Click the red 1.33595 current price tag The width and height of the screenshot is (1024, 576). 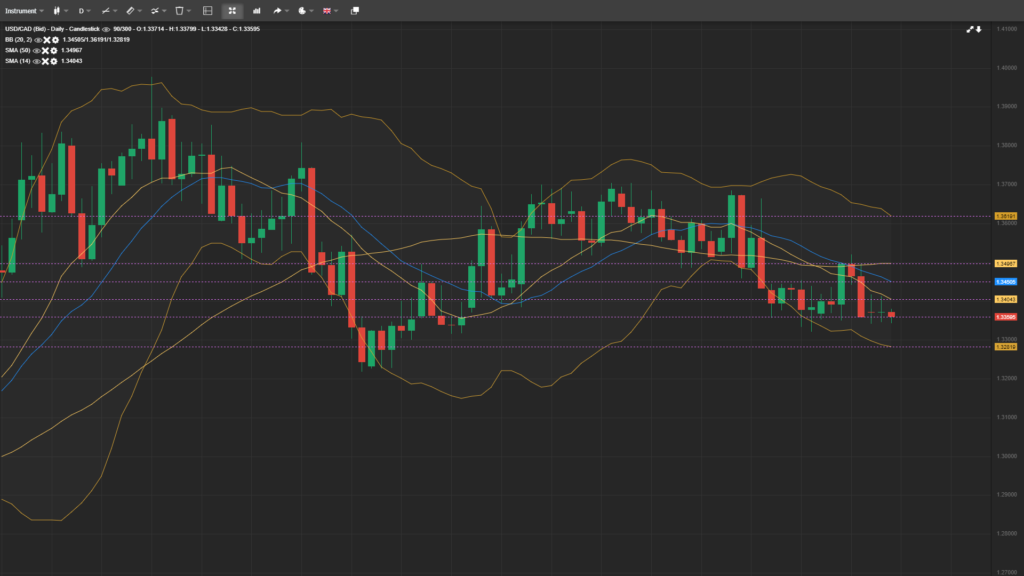pos(1005,317)
